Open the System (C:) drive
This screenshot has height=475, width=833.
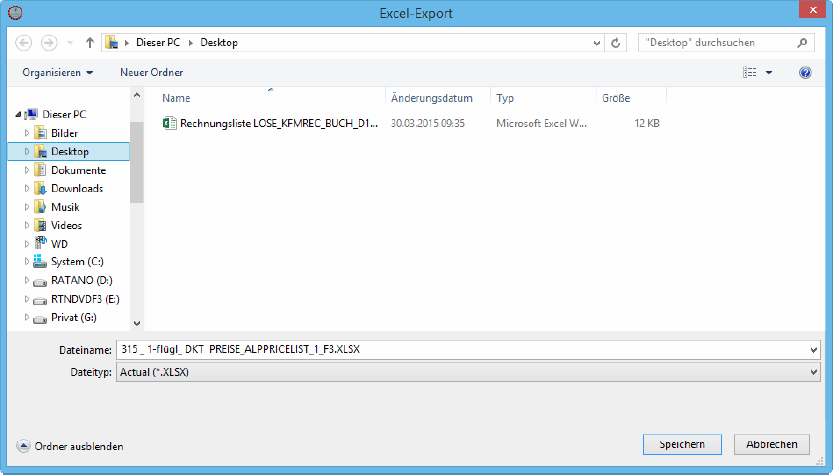click(77, 261)
